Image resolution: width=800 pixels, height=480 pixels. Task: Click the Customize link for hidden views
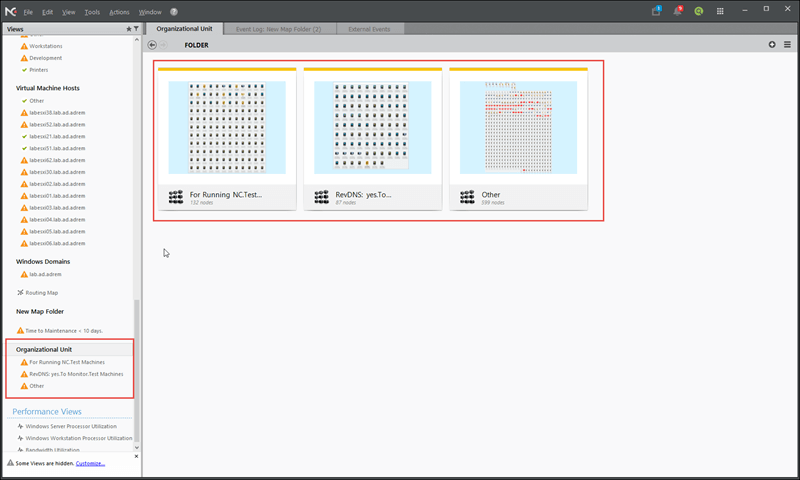[x=90, y=463]
